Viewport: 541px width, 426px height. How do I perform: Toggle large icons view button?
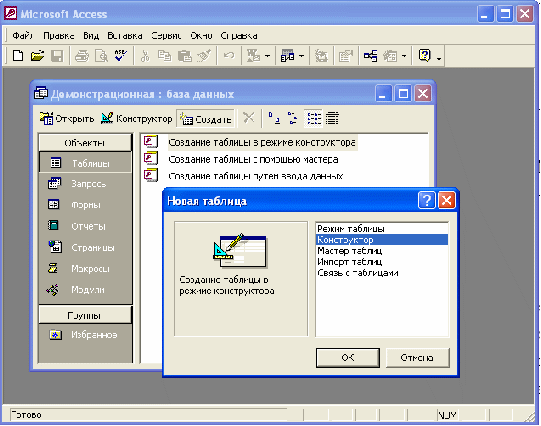tap(274, 118)
